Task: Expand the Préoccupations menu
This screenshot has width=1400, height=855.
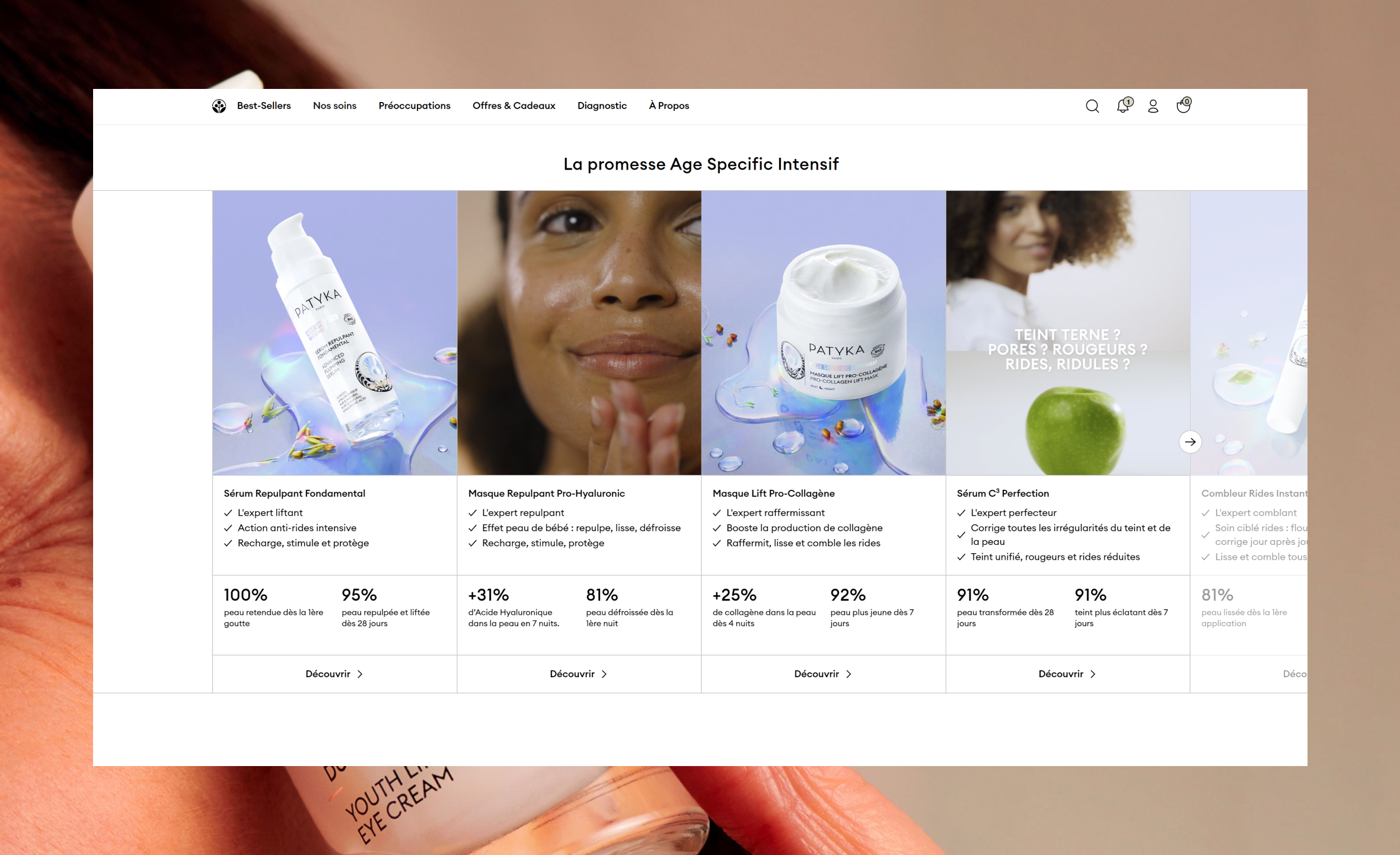Action: click(414, 106)
